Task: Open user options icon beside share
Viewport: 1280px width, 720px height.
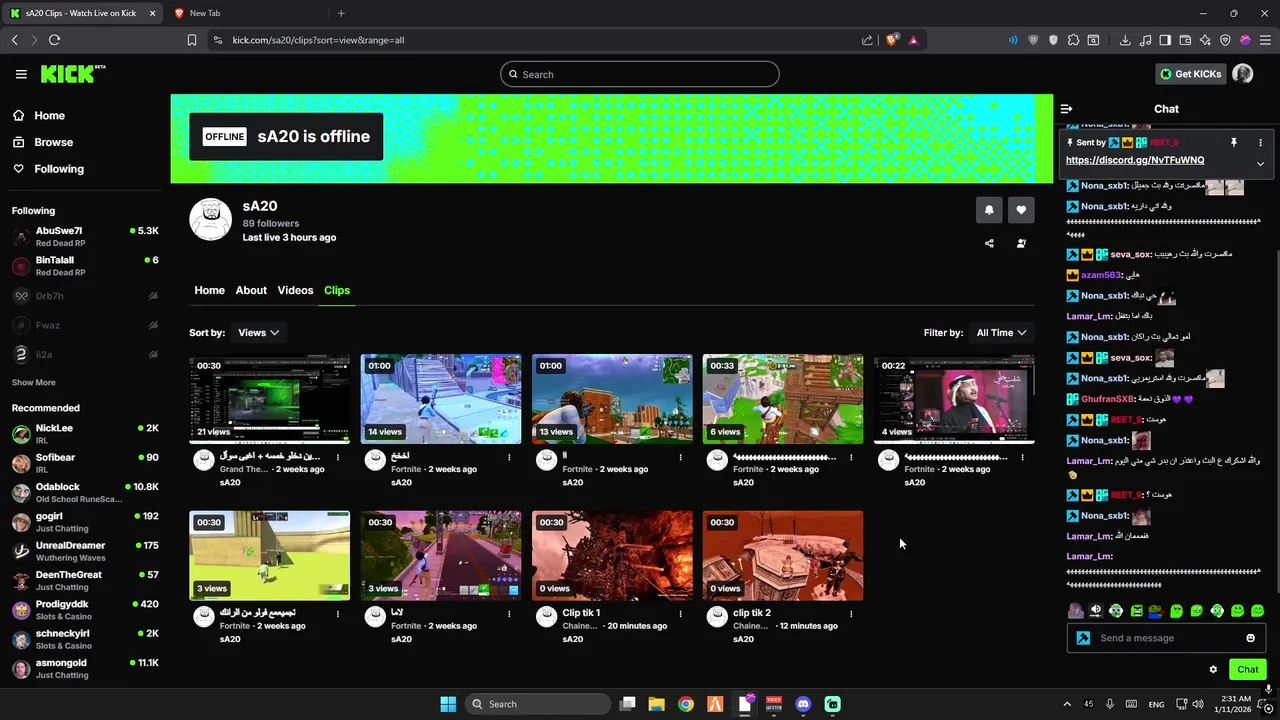Action: (x=1021, y=243)
